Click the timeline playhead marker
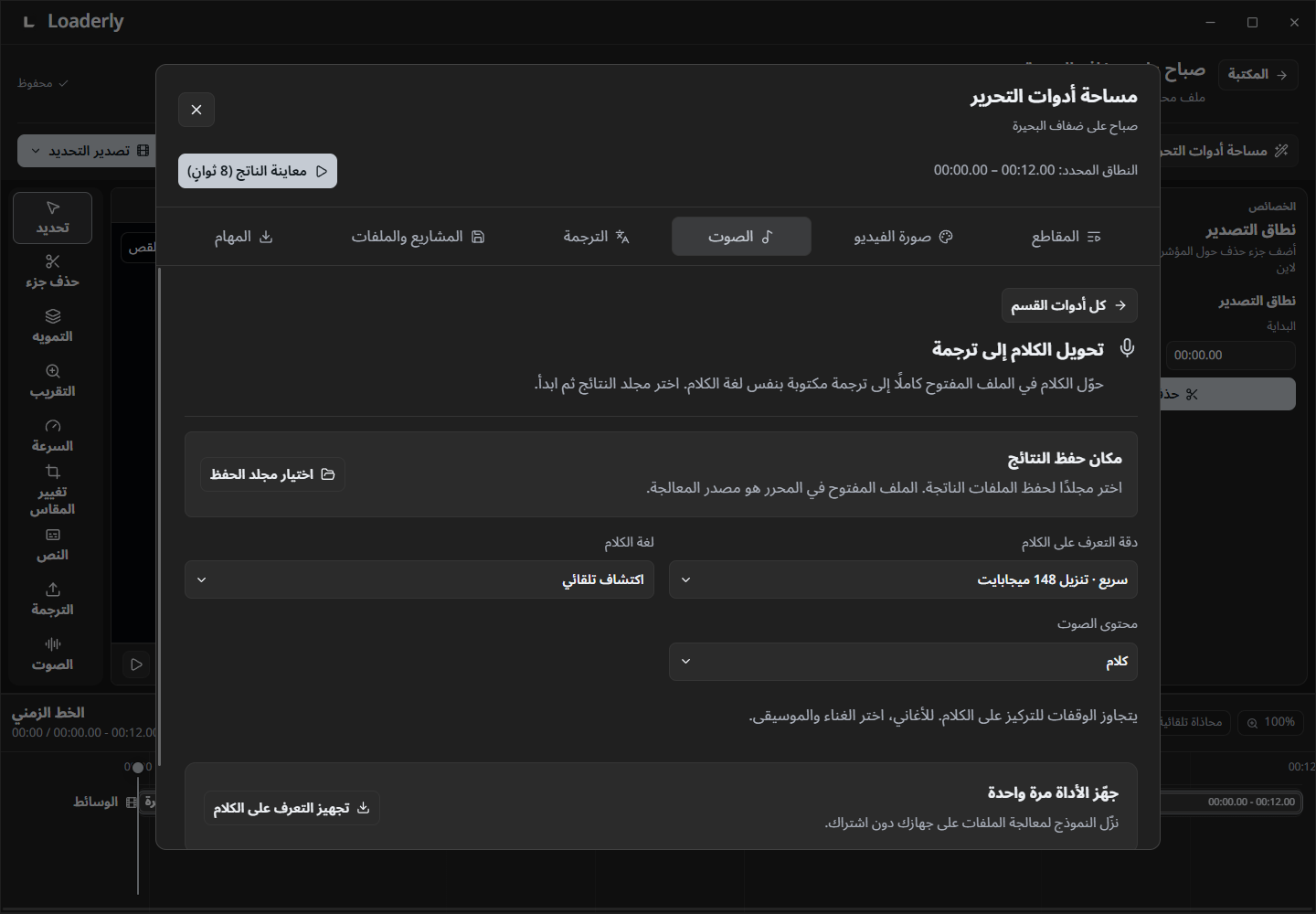The width and height of the screenshot is (1316, 914). click(x=138, y=768)
